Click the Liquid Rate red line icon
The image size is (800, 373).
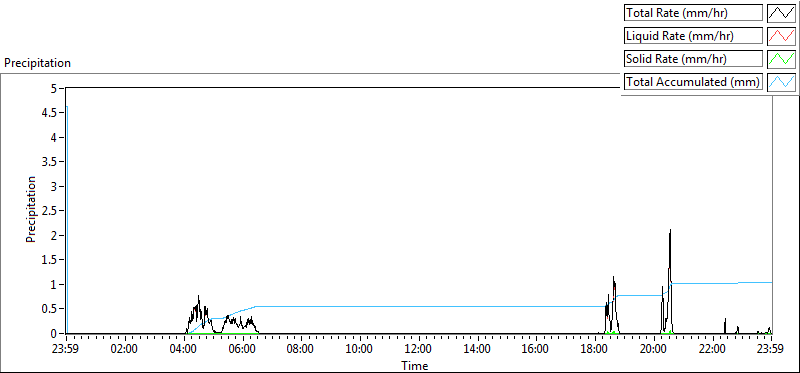pyautogui.click(x=781, y=36)
